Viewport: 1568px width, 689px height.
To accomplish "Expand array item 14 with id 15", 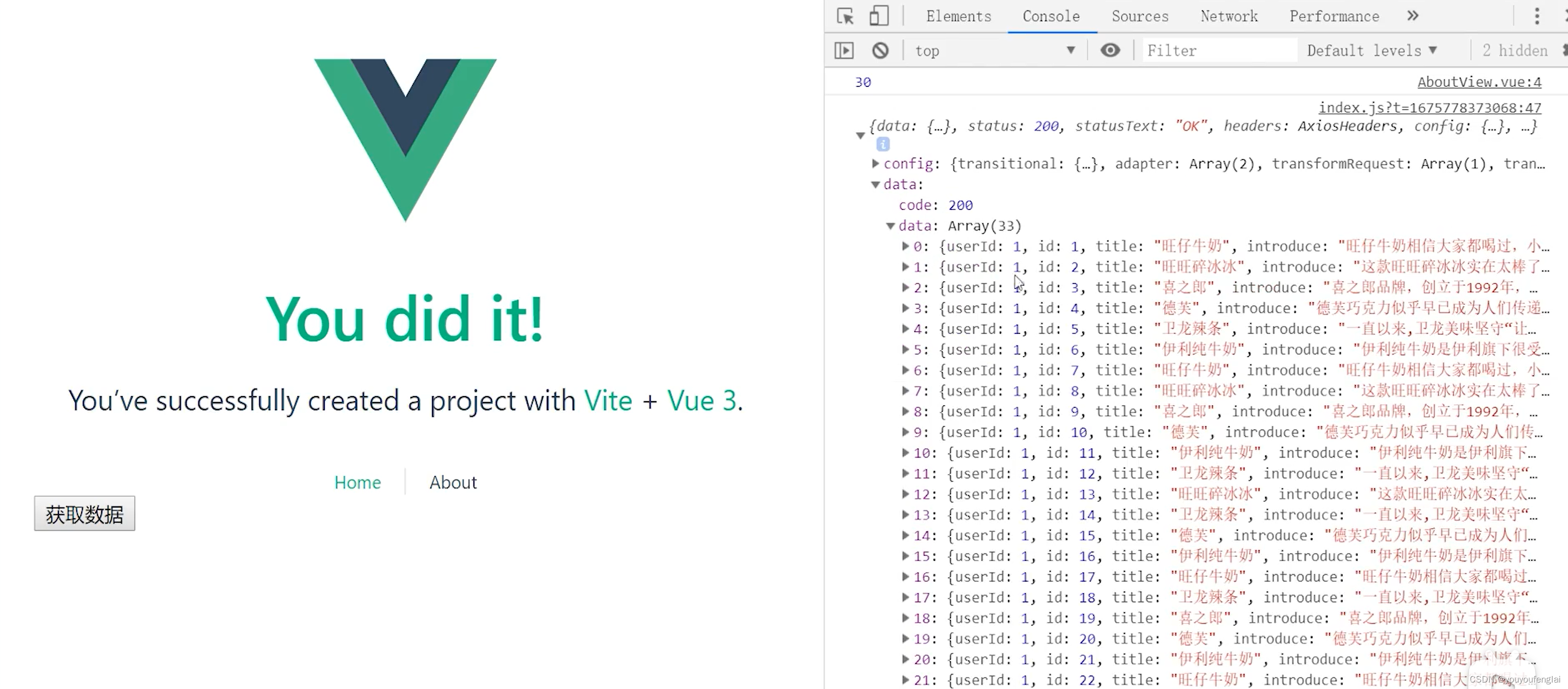I will click(905, 536).
